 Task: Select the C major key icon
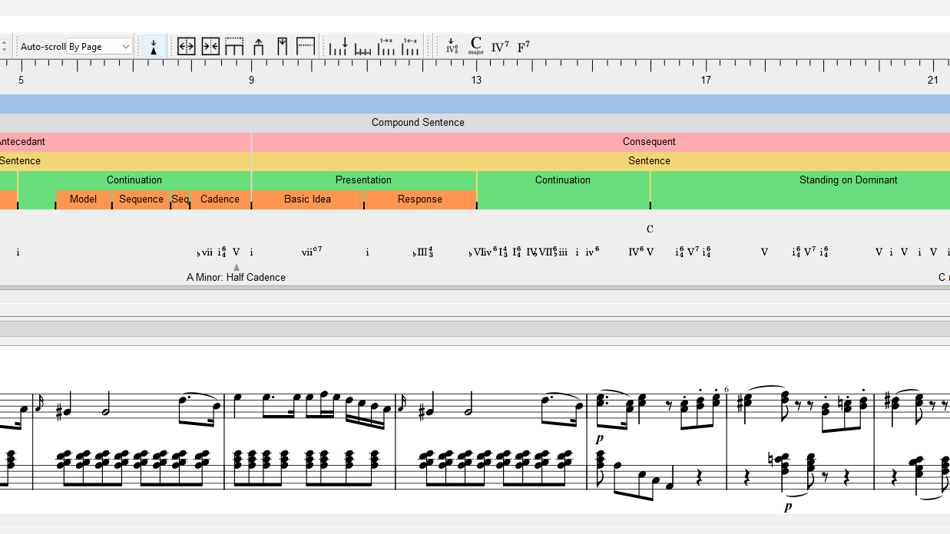pos(476,46)
